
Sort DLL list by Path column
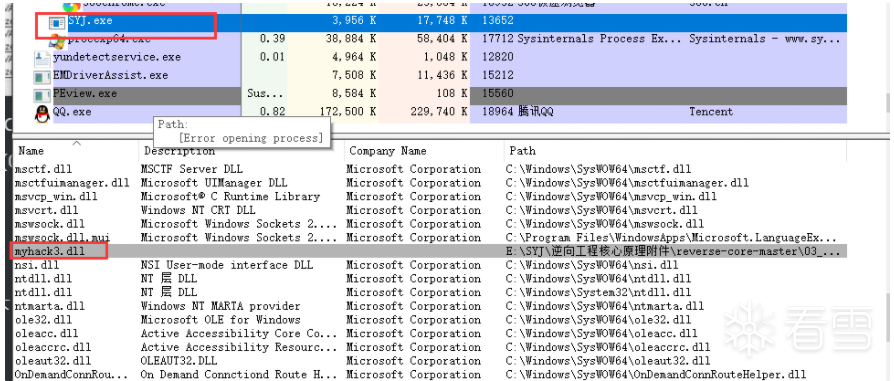point(522,151)
